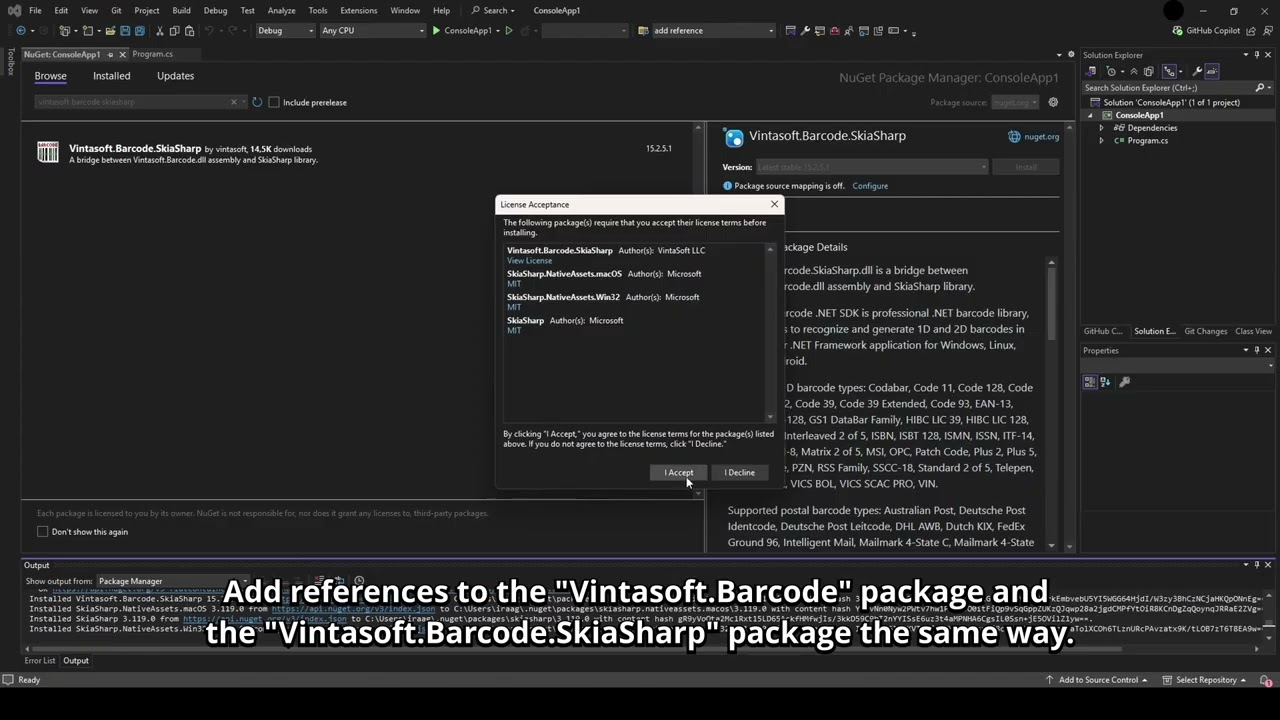Open the Toolbox side panel
Image resolution: width=1280 pixels, height=720 pixels.
10,62
